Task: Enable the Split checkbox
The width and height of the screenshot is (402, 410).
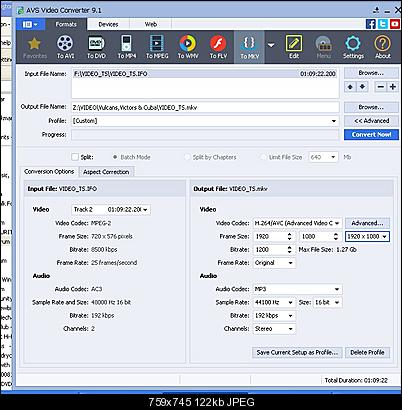Action: (75, 157)
